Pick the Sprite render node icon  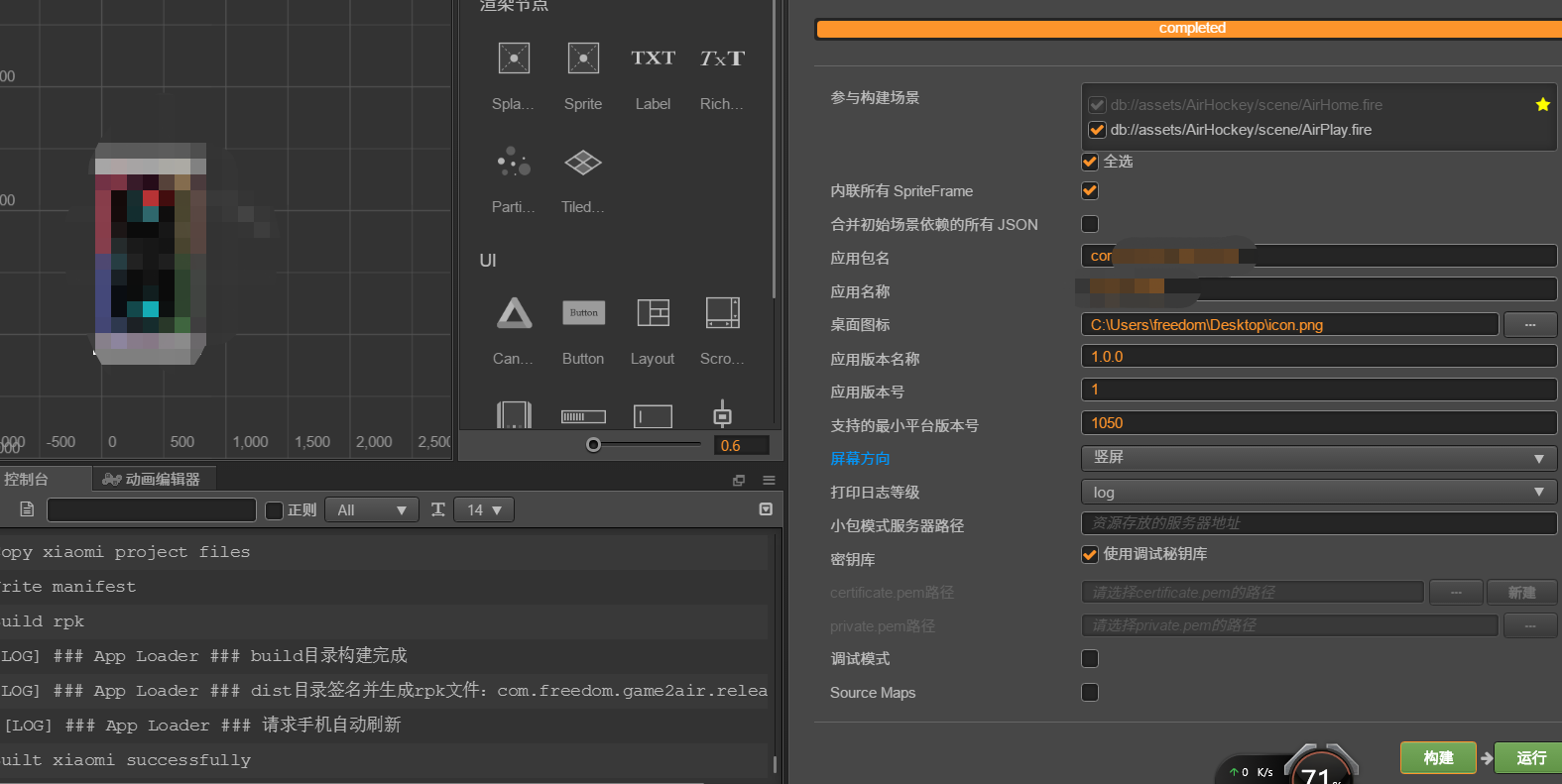pyautogui.click(x=583, y=58)
